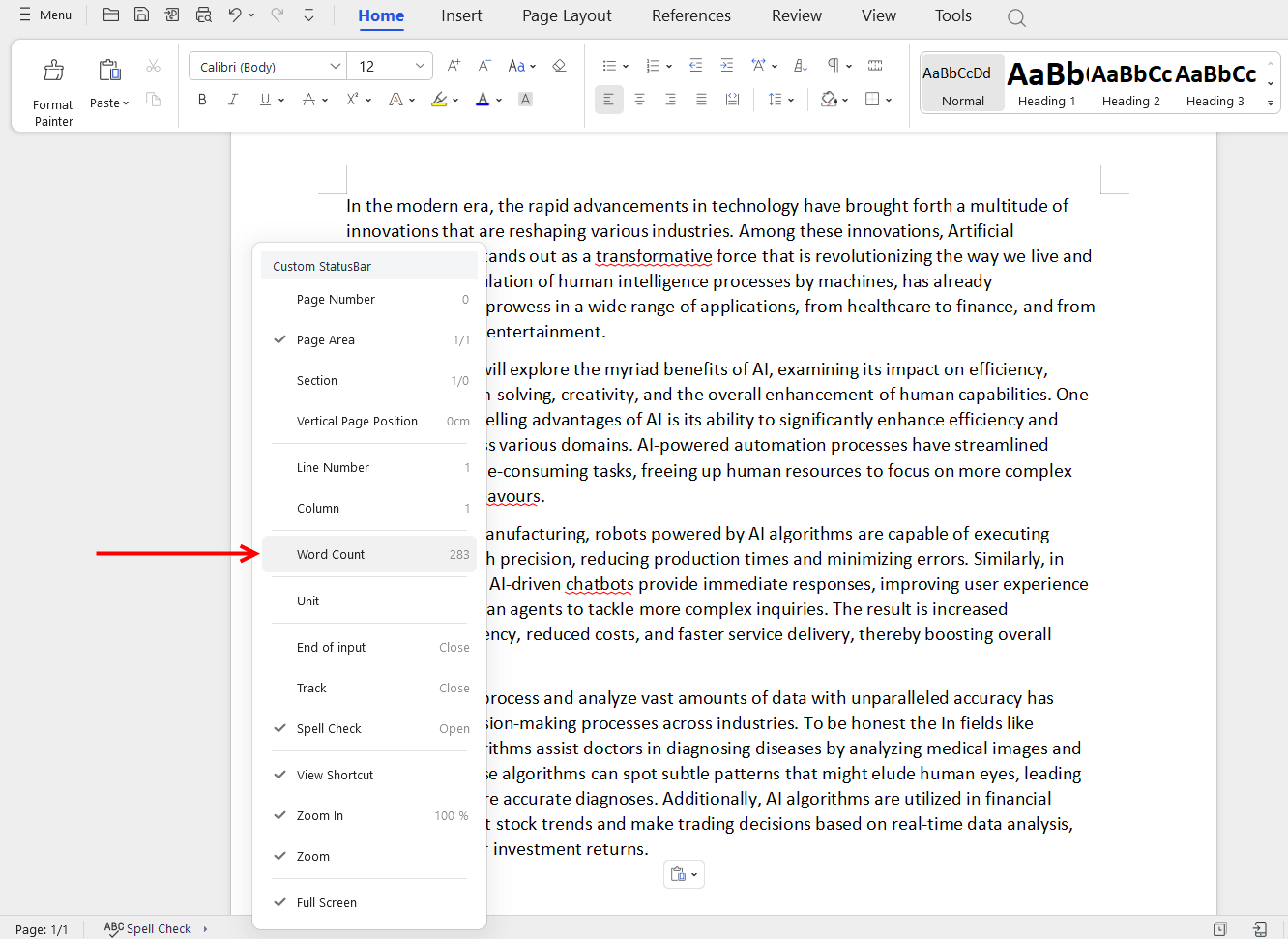Image resolution: width=1288 pixels, height=939 pixels.
Task: Center align the paragraph
Action: [639, 100]
